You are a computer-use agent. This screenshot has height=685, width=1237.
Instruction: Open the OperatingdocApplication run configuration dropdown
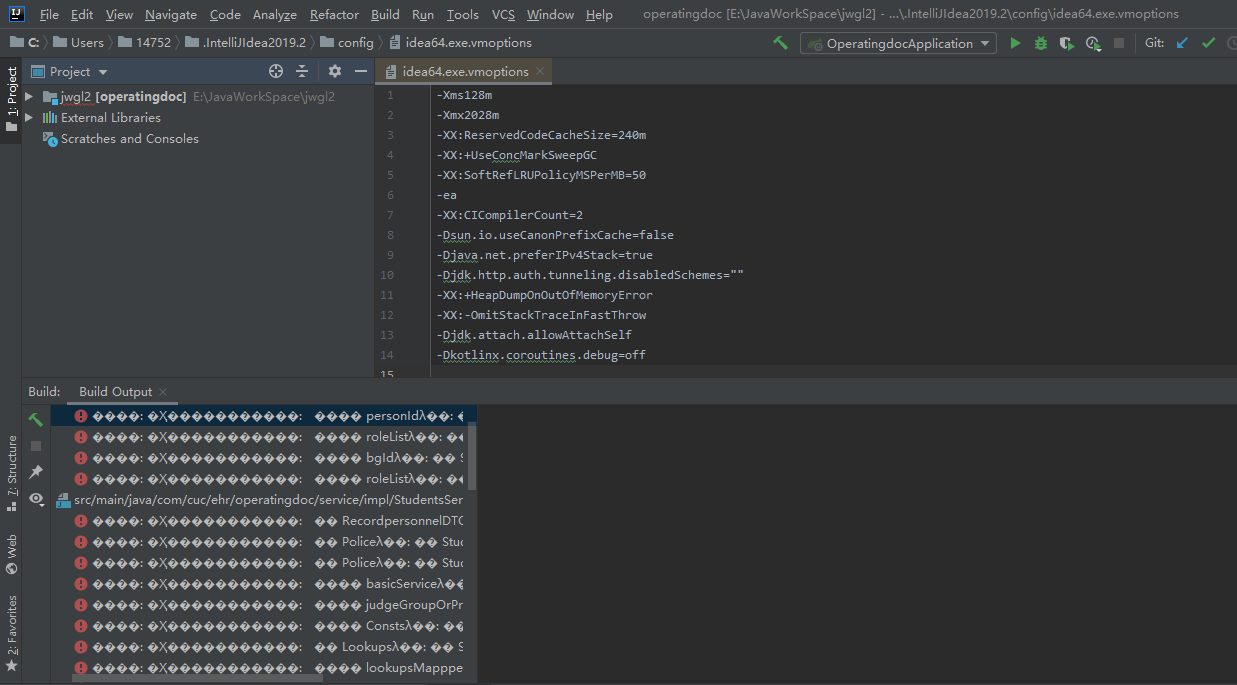898,43
